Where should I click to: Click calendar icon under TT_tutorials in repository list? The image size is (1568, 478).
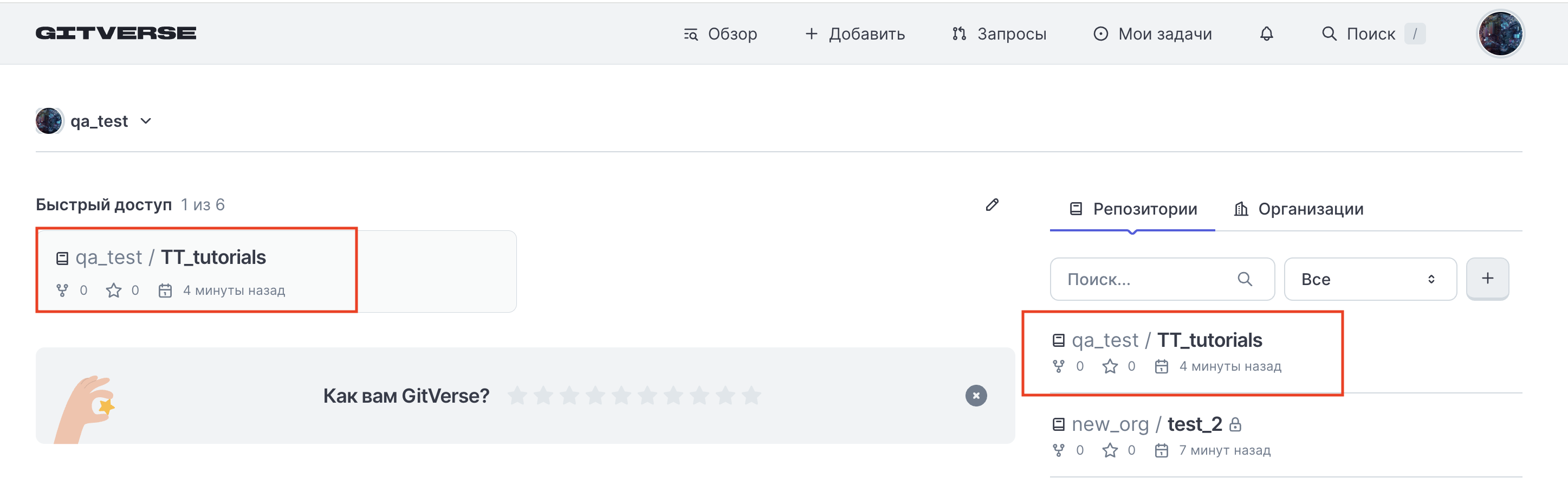click(1162, 366)
